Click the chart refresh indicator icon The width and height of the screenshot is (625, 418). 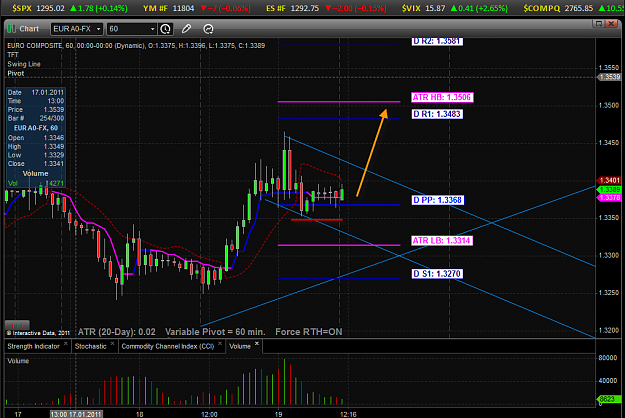click(208, 29)
